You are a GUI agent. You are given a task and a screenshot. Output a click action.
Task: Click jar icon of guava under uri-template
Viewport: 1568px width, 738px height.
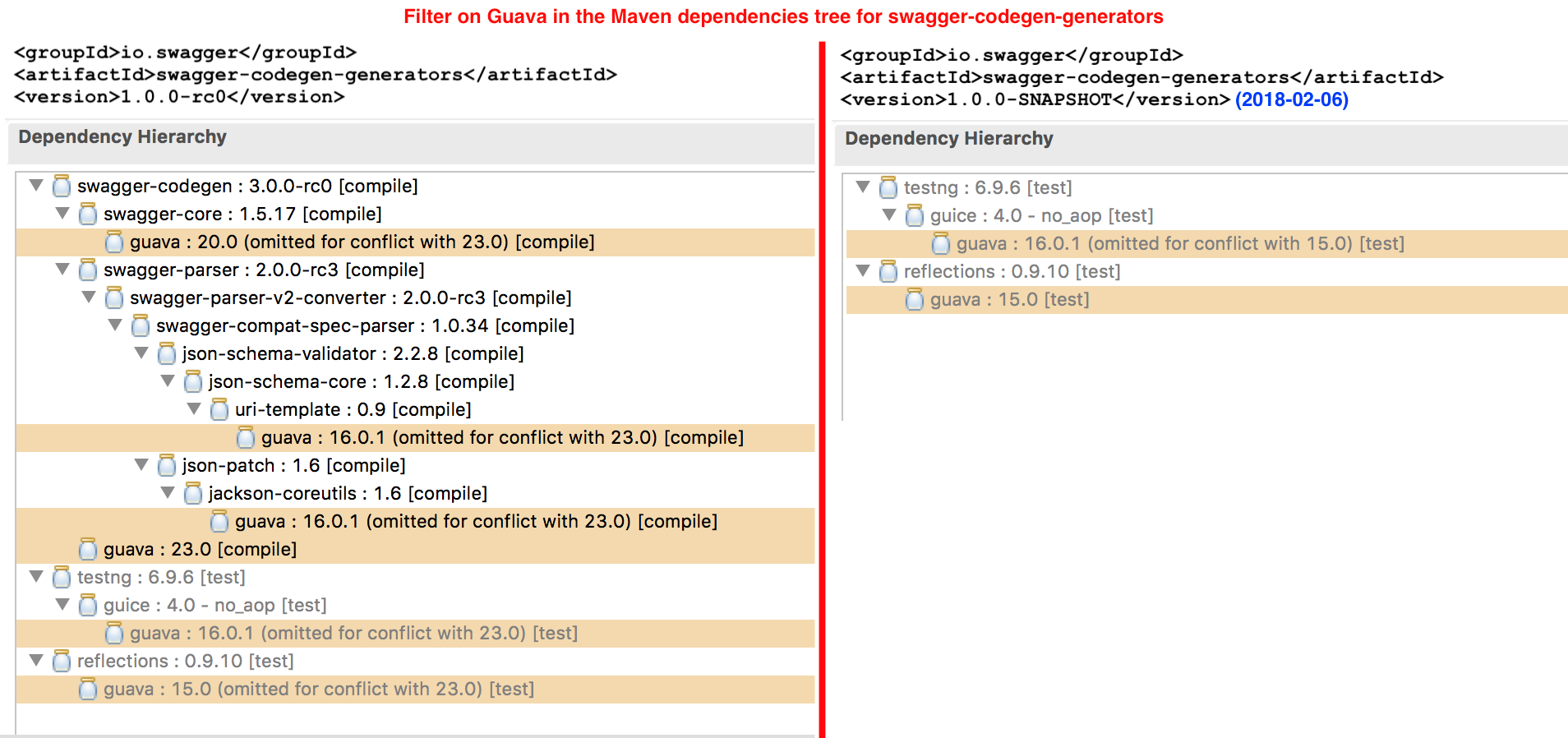246,437
